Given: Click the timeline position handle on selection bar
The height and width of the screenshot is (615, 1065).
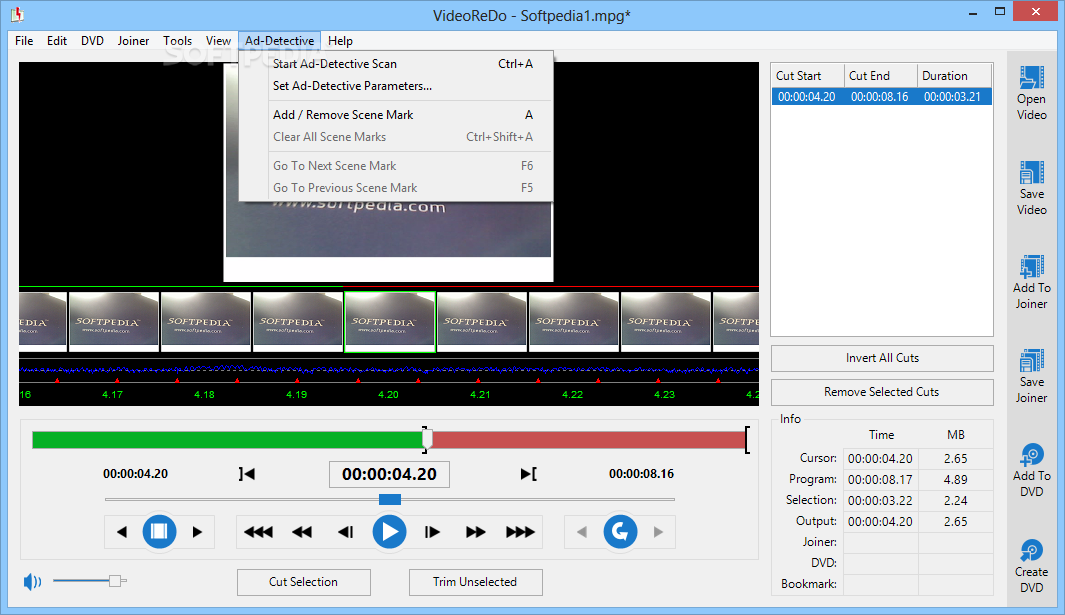Looking at the screenshot, I should (427, 440).
